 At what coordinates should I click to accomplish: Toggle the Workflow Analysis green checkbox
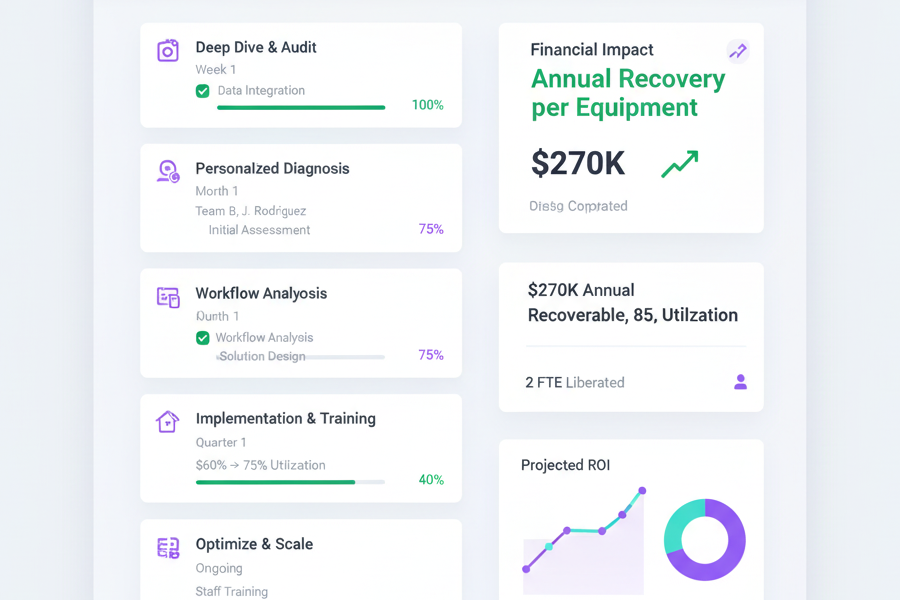(203, 338)
